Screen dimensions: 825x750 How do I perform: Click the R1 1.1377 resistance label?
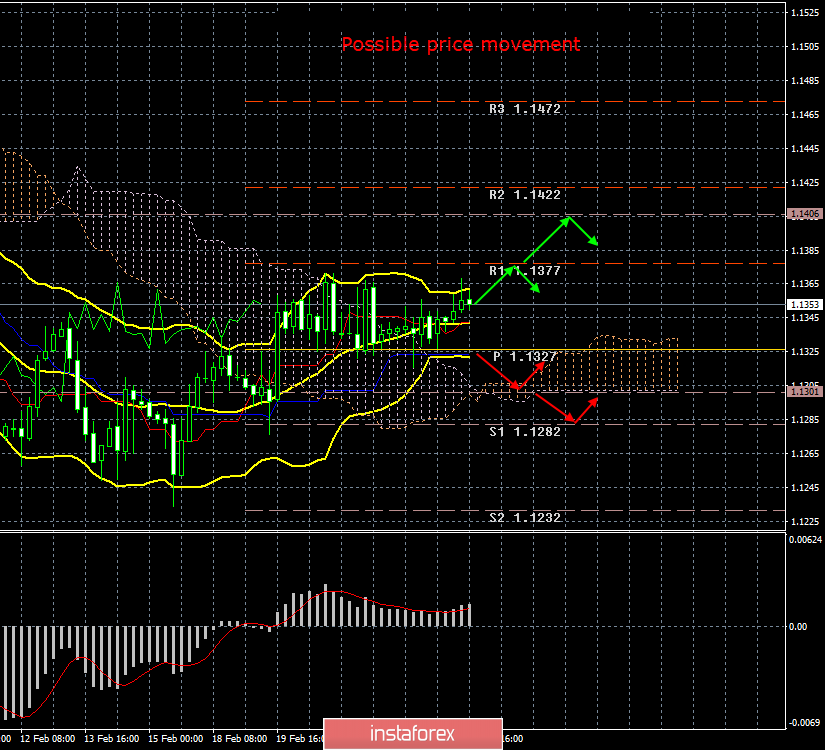[525, 271]
